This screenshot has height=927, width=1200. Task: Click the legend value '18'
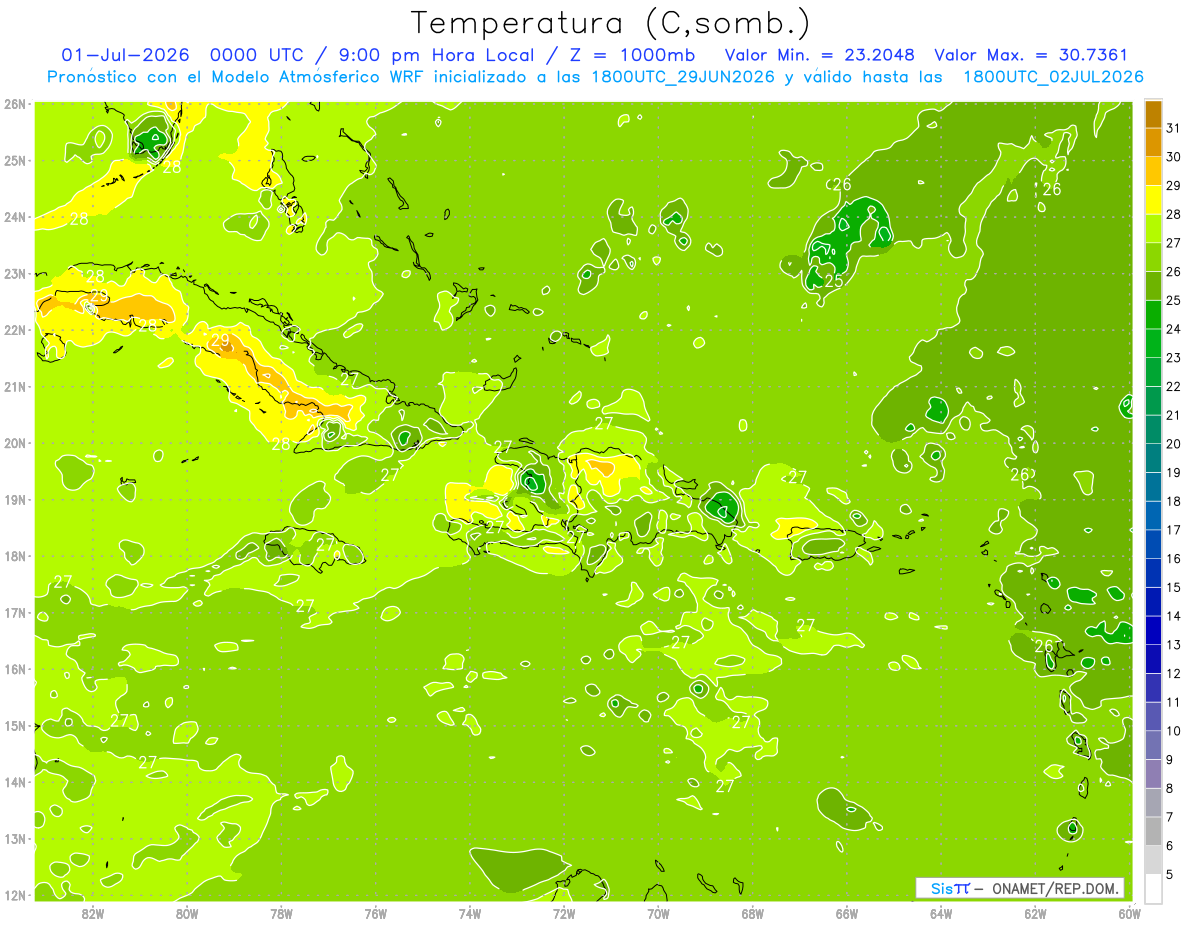click(x=1173, y=501)
